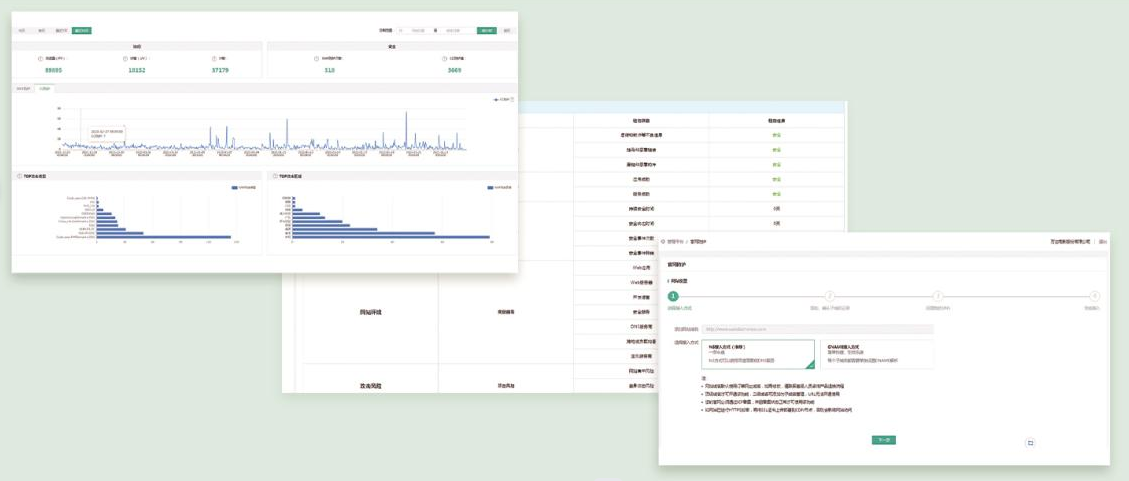Switch to the second chart tab above line graph
This screenshot has width=1129, height=481.
coord(44,89)
